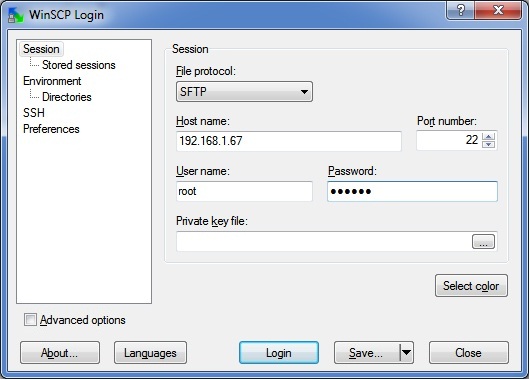The image size is (530, 380).
Task: Enable the Advanced options checkbox
Action: pos(30,319)
